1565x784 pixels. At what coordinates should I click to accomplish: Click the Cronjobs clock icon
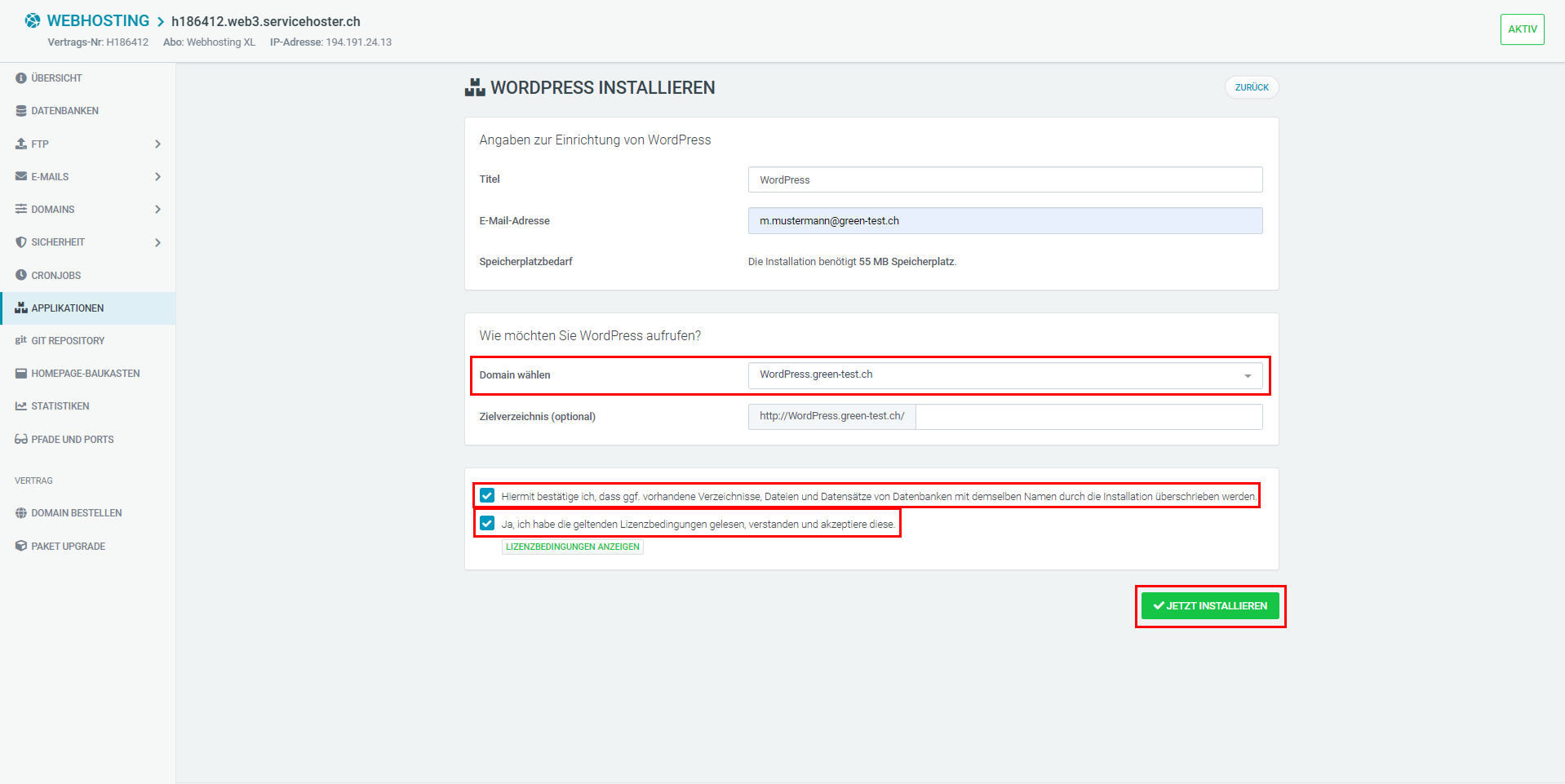tap(21, 275)
